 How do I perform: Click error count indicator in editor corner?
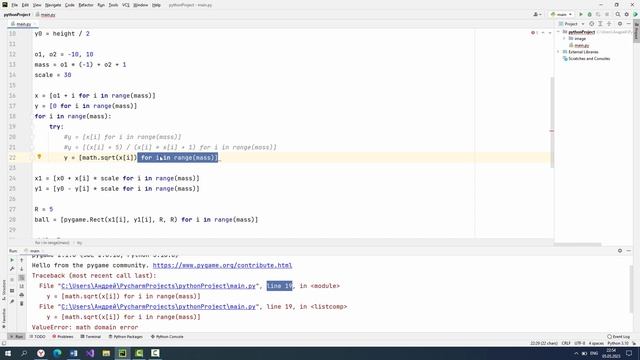534,33
